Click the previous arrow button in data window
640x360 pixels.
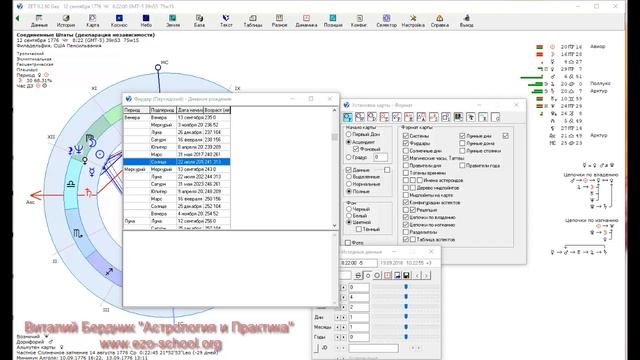(x=417, y=276)
